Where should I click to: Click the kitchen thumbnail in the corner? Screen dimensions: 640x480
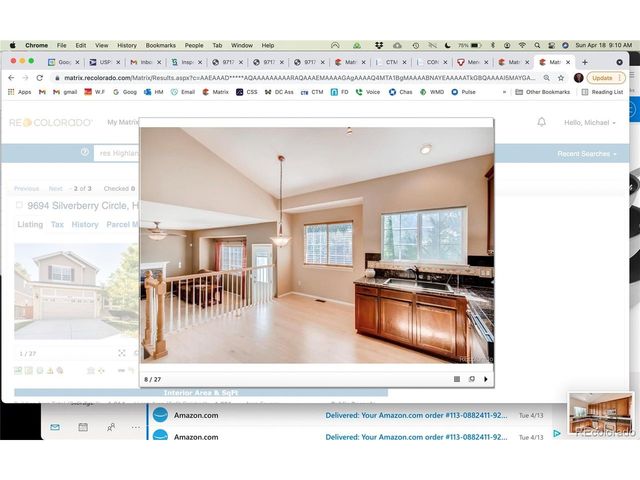coord(601,412)
